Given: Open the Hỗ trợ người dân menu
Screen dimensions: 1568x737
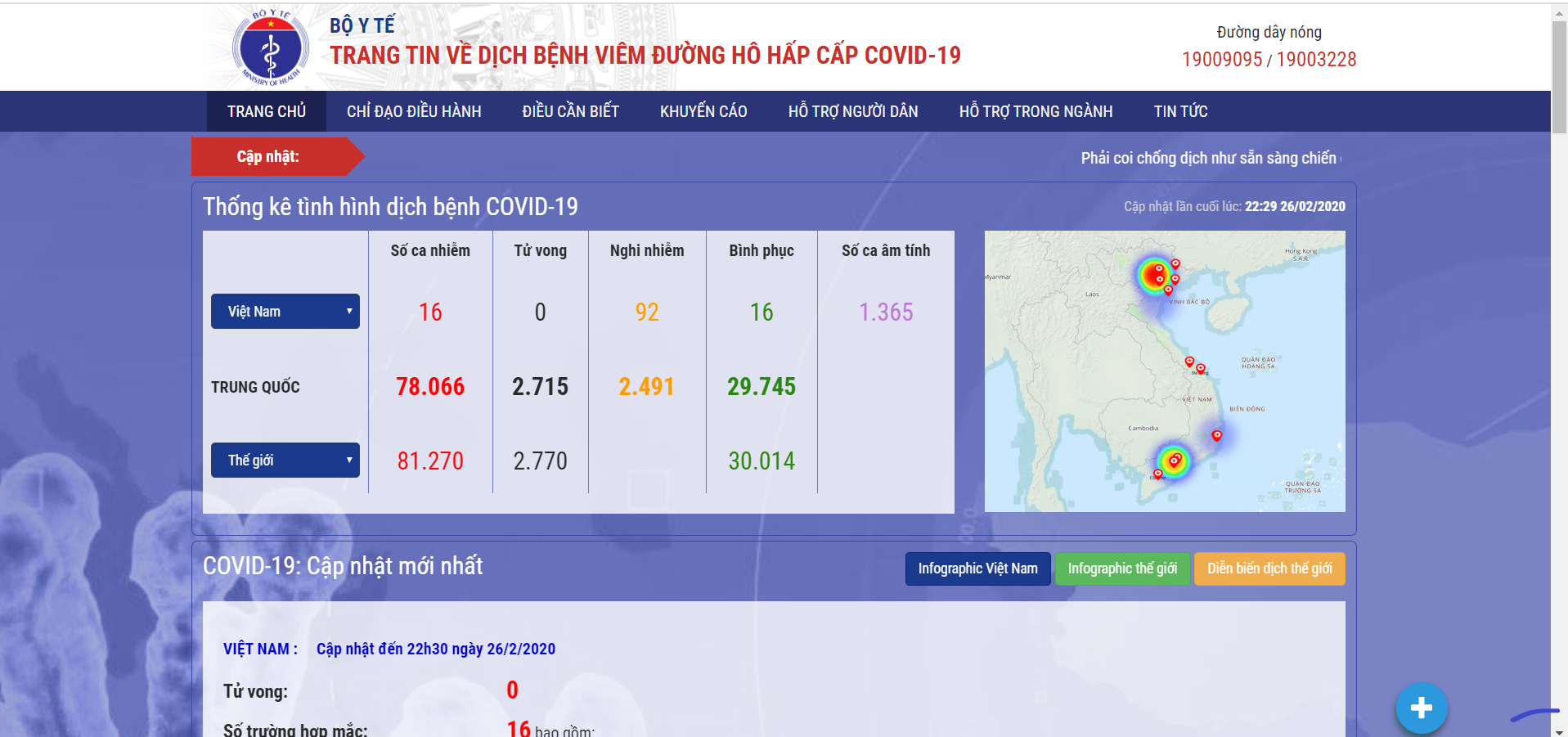Looking at the screenshot, I should [x=853, y=111].
